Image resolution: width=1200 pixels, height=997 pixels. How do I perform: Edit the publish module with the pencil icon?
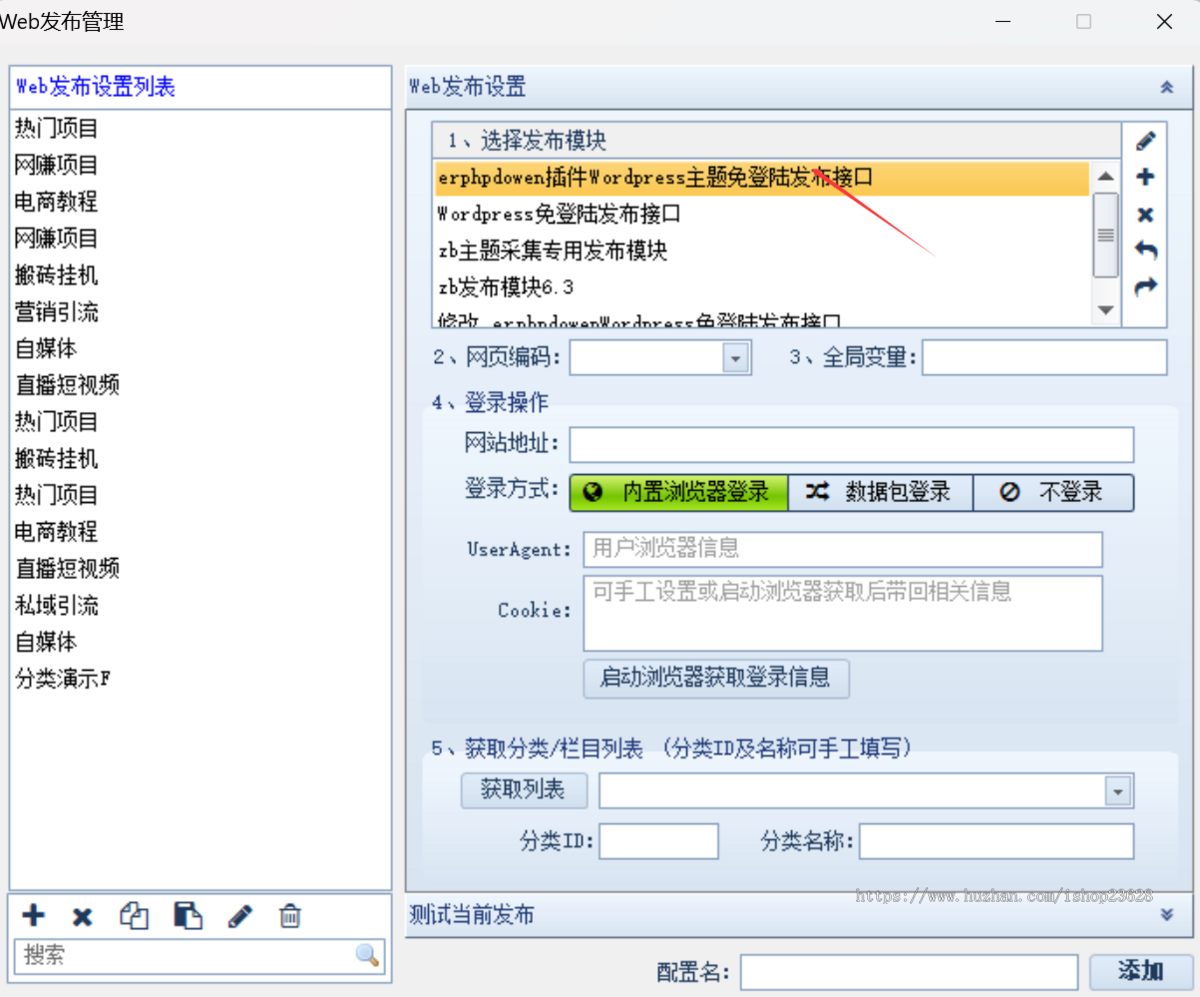(1146, 141)
